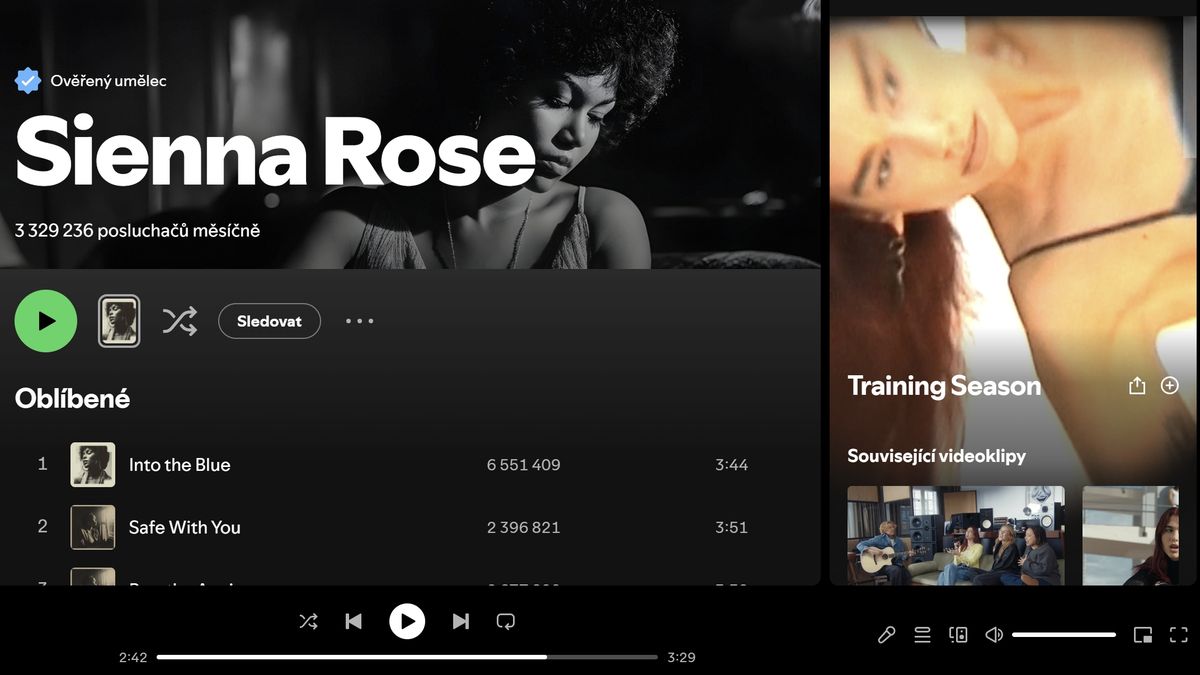Image resolution: width=1200 pixels, height=675 pixels.
Task: Click the Sledovat follow button
Action: pos(269,321)
